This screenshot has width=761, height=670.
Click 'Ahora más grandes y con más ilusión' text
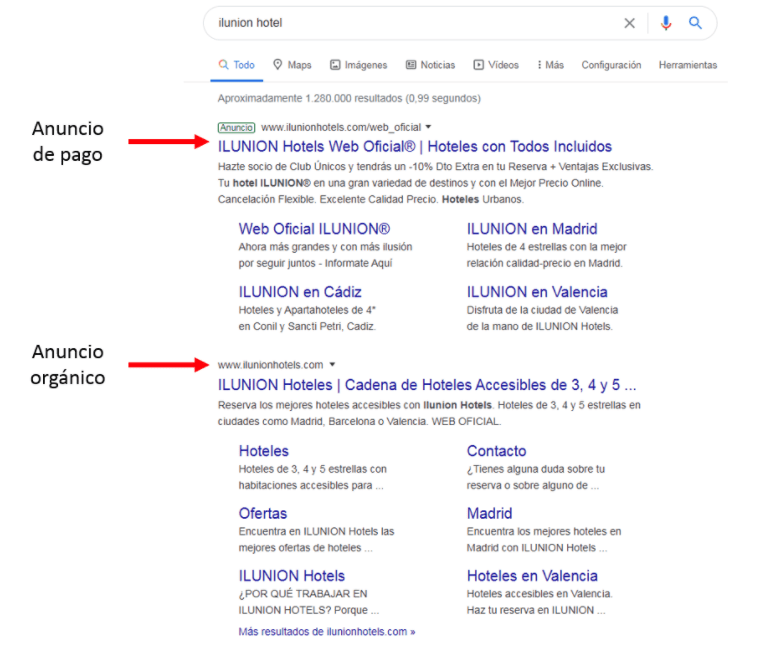[x=325, y=247]
